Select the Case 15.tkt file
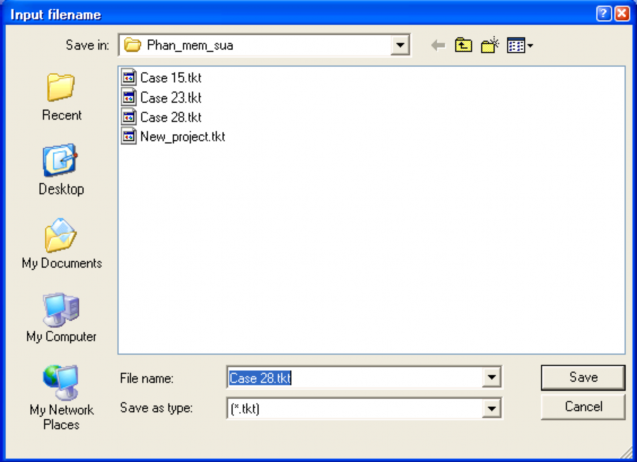This screenshot has width=637, height=462. click(x=170, y=77)
